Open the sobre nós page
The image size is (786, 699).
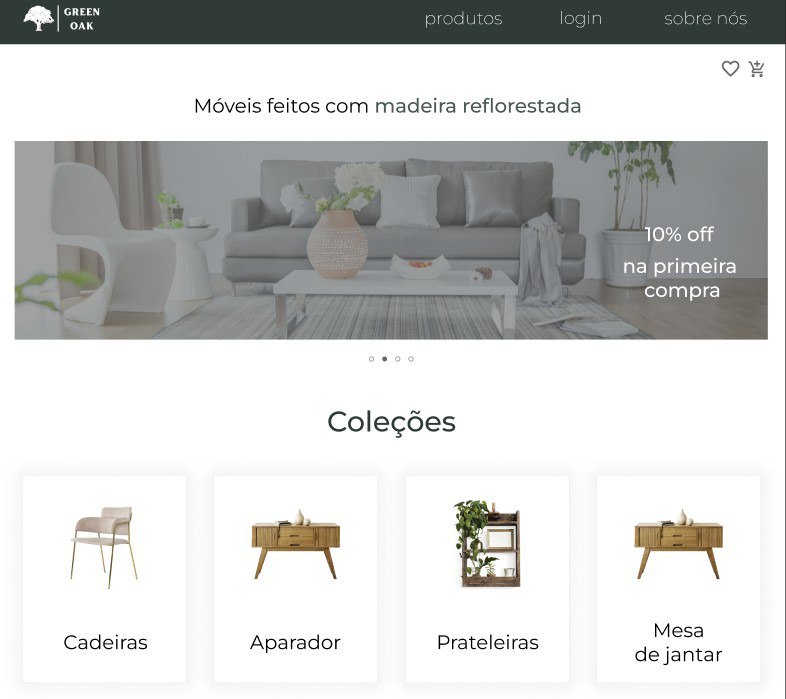tap(705, 19)
